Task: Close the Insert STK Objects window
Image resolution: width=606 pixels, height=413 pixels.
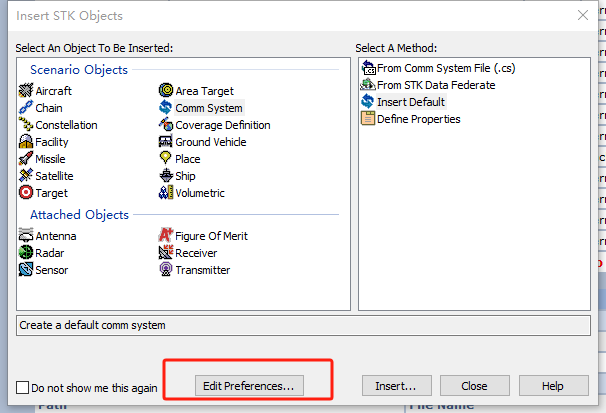Action: point(583,15)
